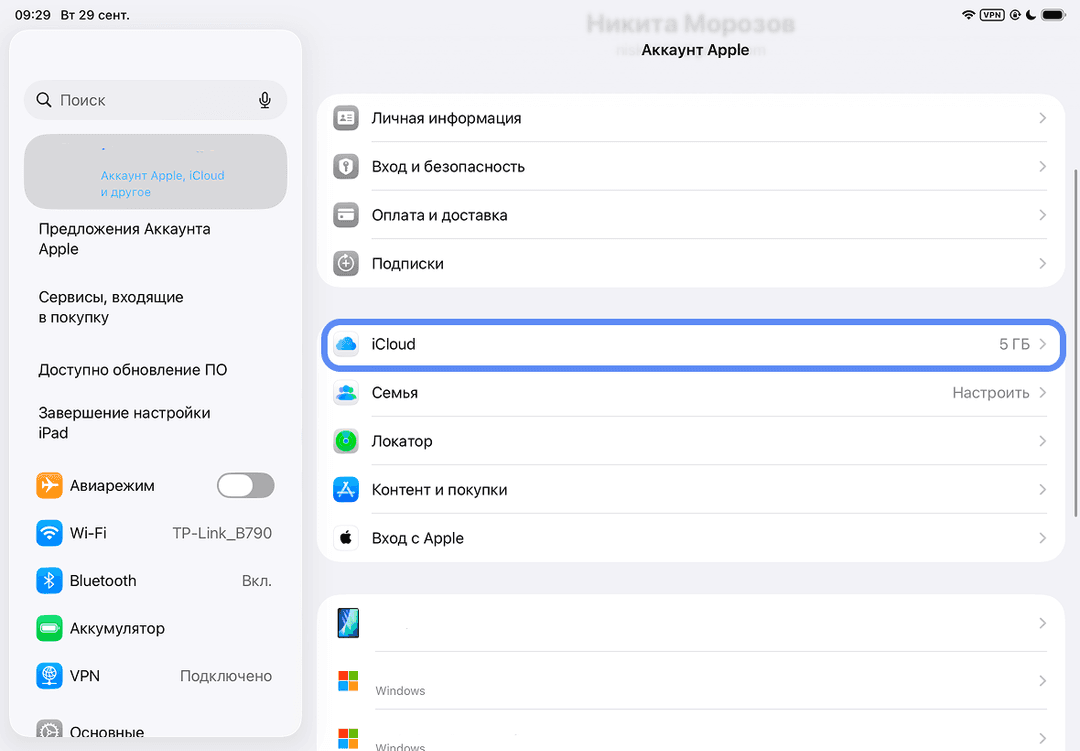Image resolution: width=1080 pixels, height=751 pixels.
Task: Tap the microphone dictation icon in search
Action: tap(264, 101)
